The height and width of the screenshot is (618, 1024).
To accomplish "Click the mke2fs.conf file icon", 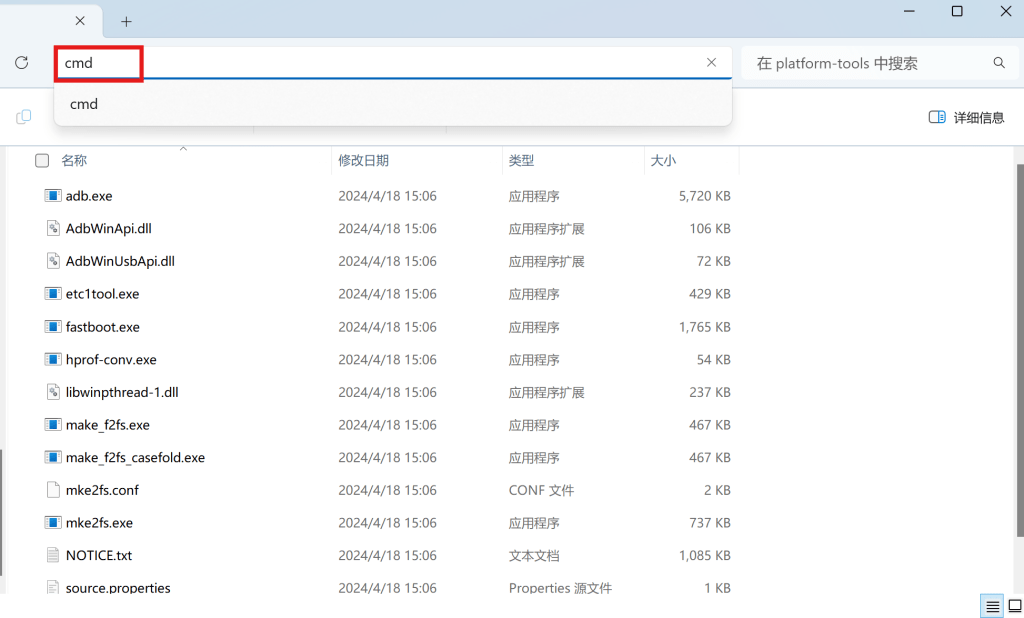I will click(x=53, y=490).
